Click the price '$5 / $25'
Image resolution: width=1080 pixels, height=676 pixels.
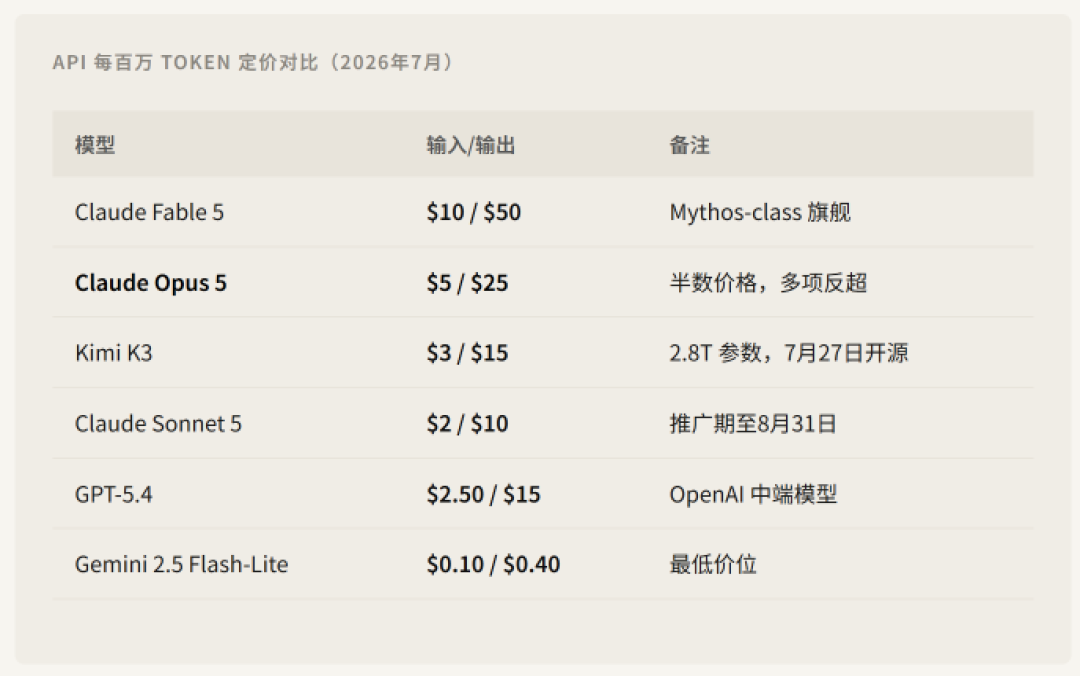[468, 283]
